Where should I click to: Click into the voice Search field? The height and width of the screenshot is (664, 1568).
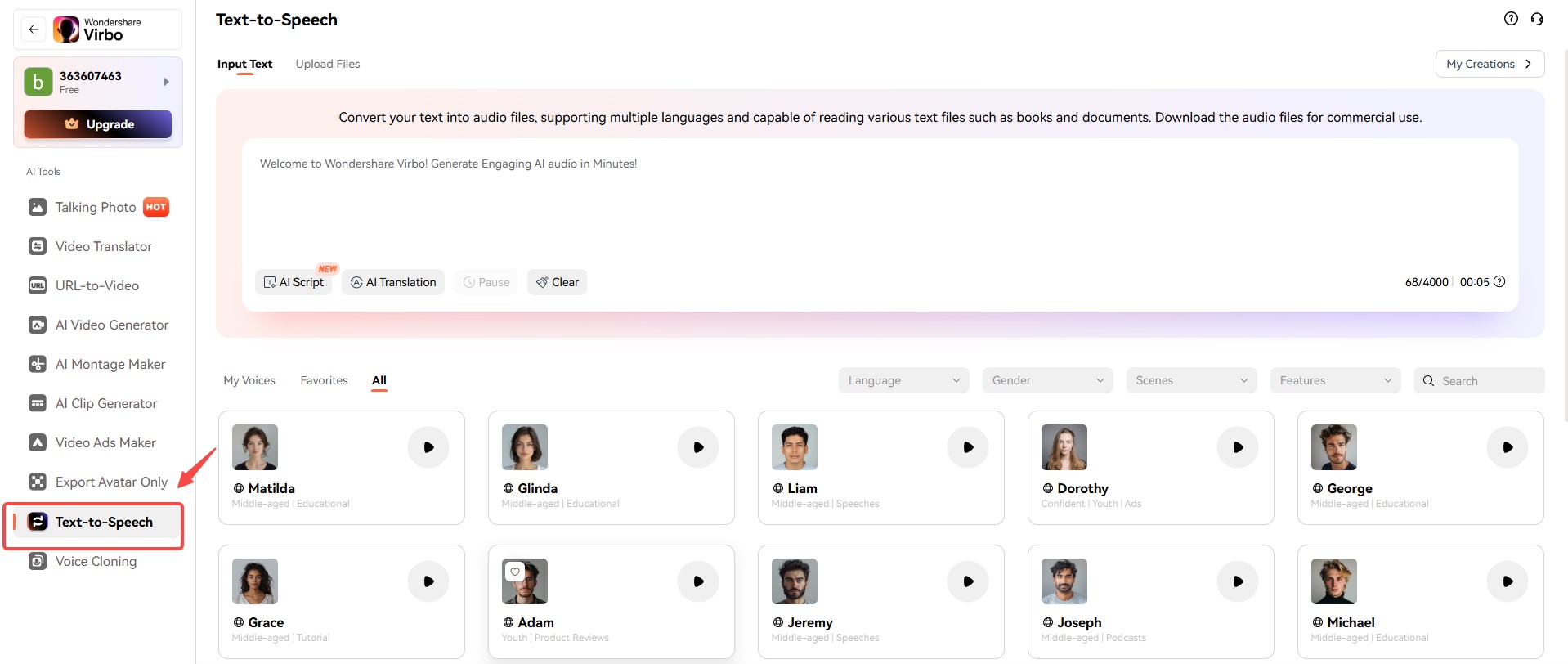tap(1480, 380)
